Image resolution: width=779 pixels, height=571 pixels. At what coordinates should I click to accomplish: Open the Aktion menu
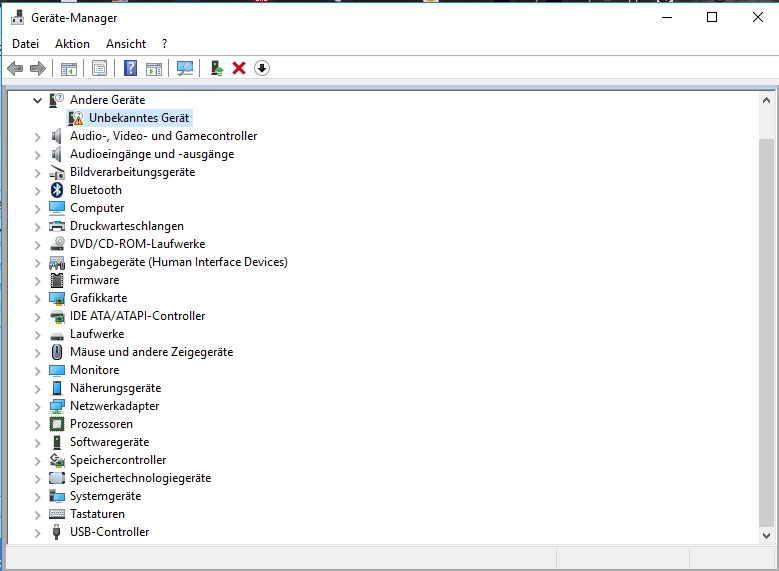[x=73, y=44]
